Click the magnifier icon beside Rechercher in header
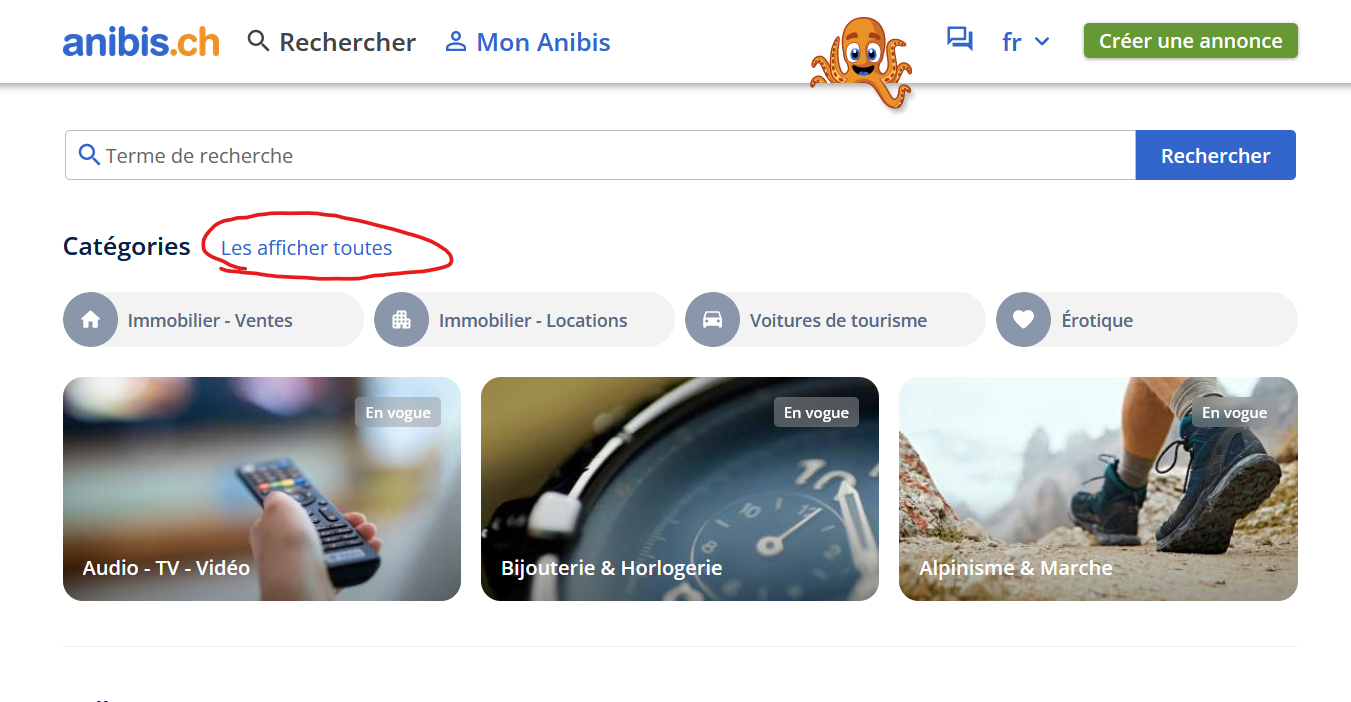 (259, 41)
